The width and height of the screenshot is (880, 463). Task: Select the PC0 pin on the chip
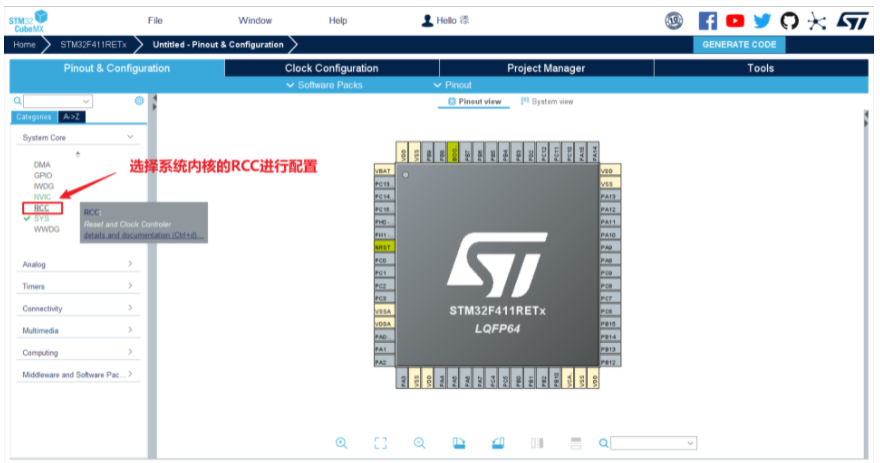coord(384,260)
